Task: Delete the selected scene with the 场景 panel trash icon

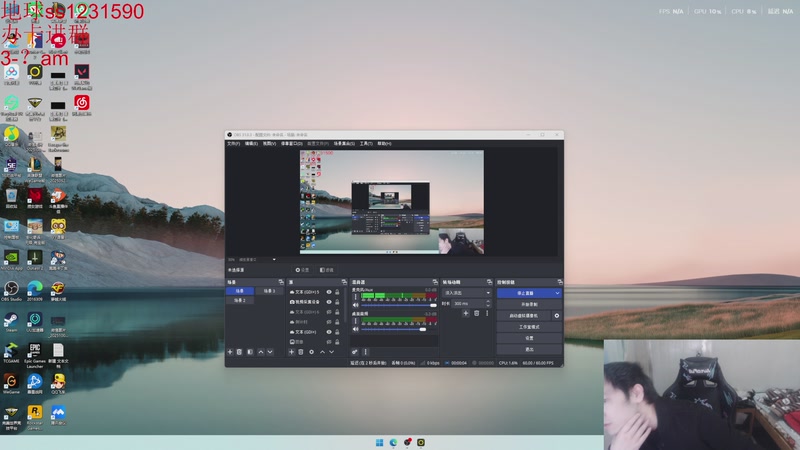Action: click(x=239, y=352)
